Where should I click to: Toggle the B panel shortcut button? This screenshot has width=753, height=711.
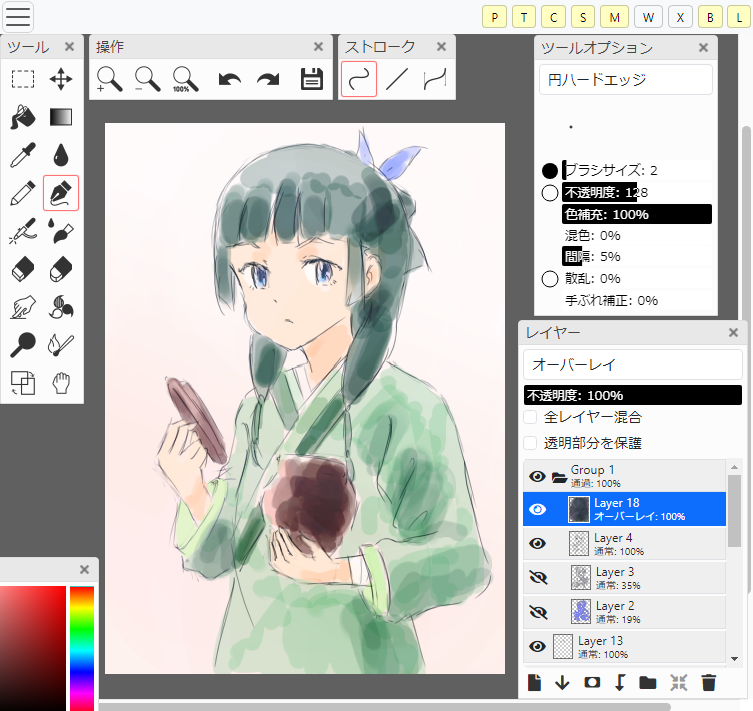coord(710,18)
